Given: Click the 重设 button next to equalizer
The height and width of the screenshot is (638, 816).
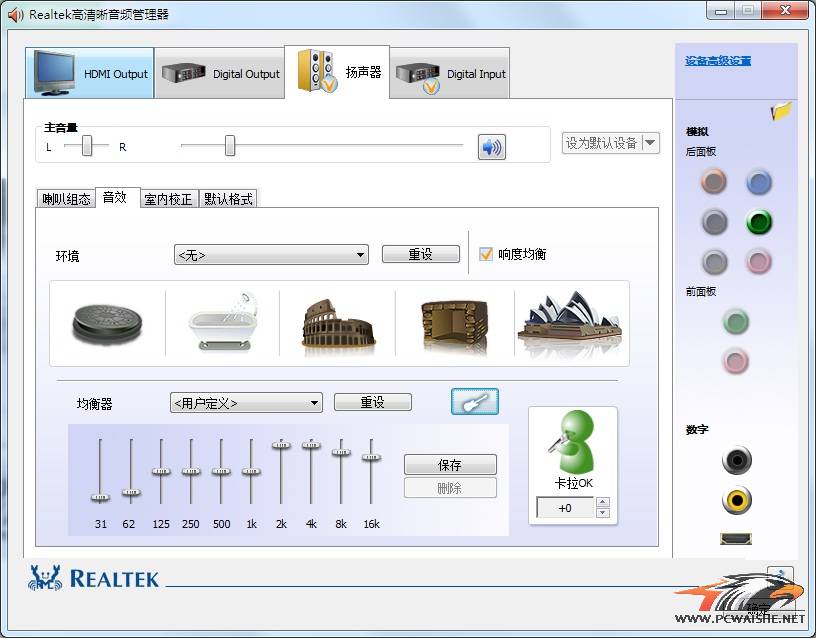Looking at the screenshot, I should (373, 402).
